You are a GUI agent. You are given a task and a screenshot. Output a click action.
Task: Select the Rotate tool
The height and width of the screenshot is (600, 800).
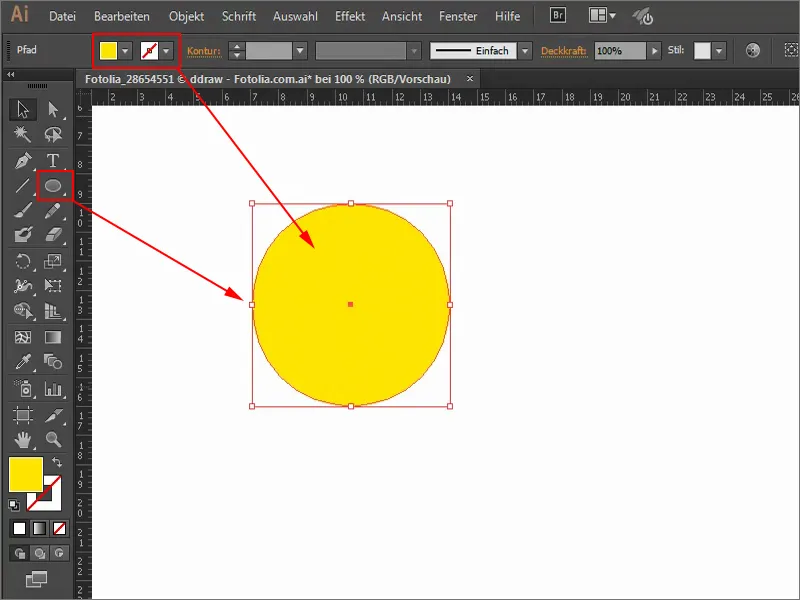point(23,261)
